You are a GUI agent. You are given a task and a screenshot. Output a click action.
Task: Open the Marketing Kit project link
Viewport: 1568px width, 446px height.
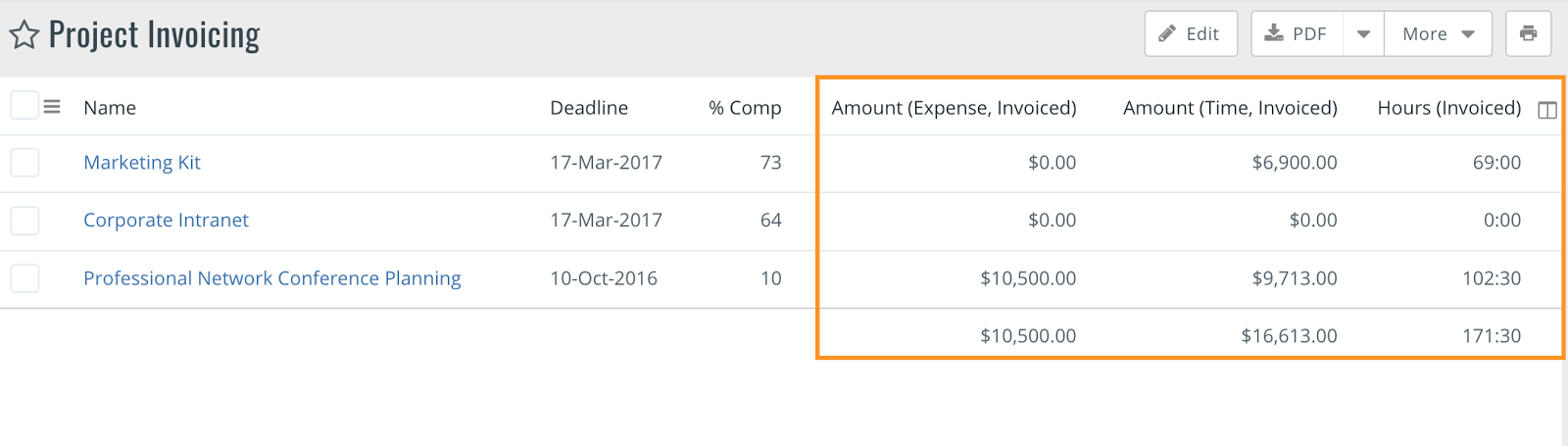pos(142,163)
